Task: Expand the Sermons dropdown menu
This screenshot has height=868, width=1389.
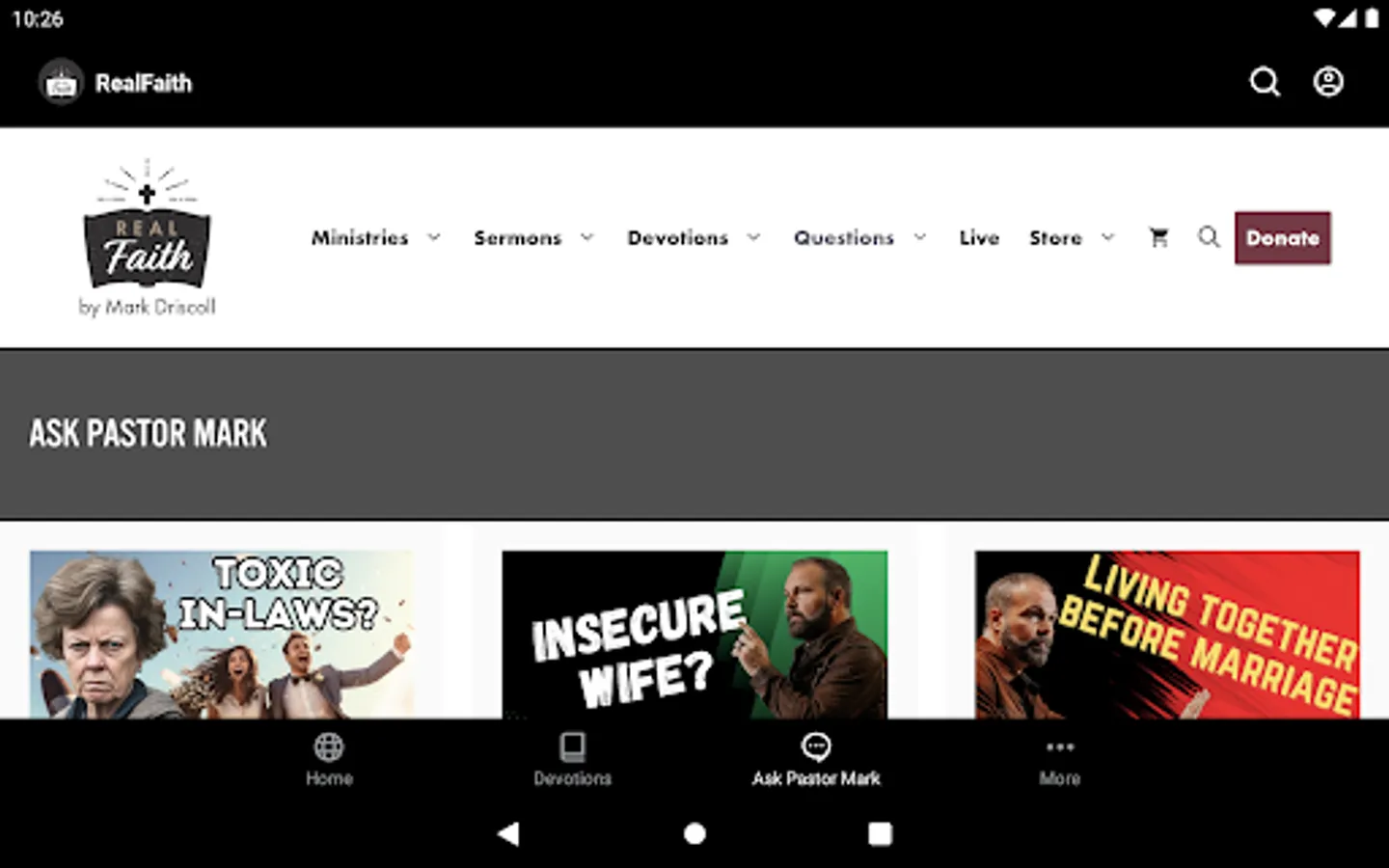Action: [x=533, y=237]
